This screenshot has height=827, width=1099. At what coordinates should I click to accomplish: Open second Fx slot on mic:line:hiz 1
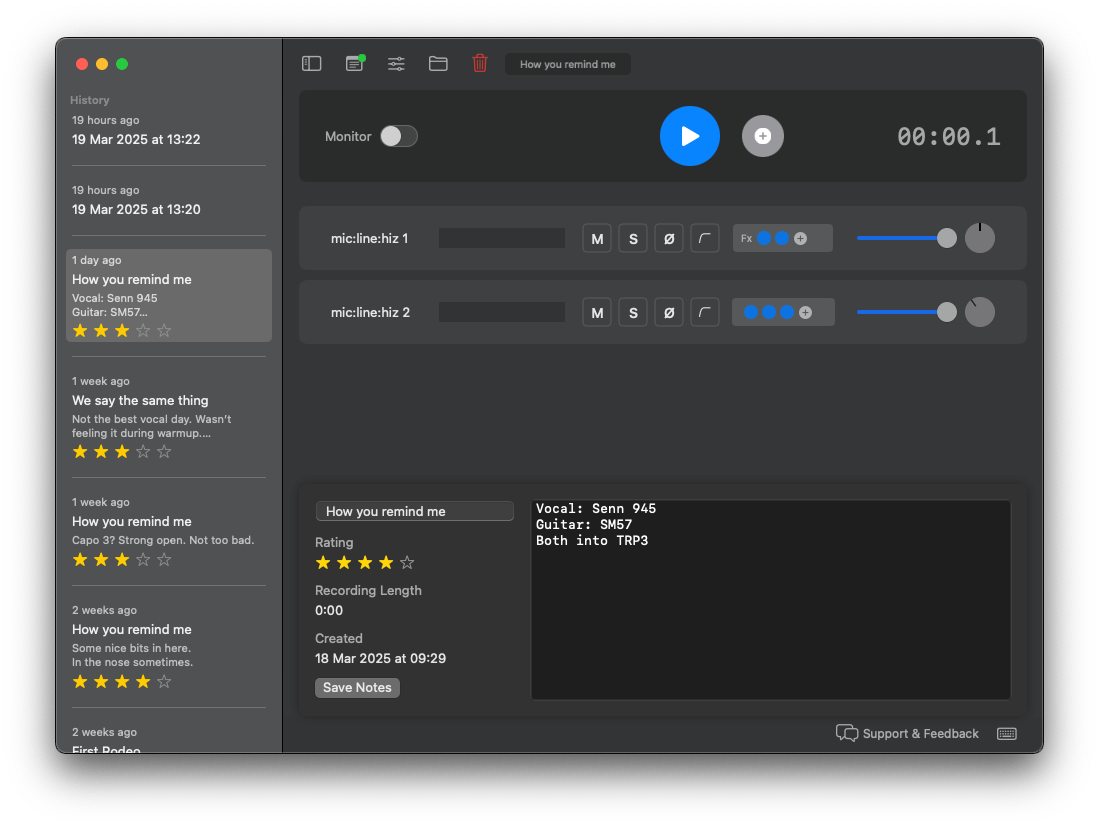(782, 238)
